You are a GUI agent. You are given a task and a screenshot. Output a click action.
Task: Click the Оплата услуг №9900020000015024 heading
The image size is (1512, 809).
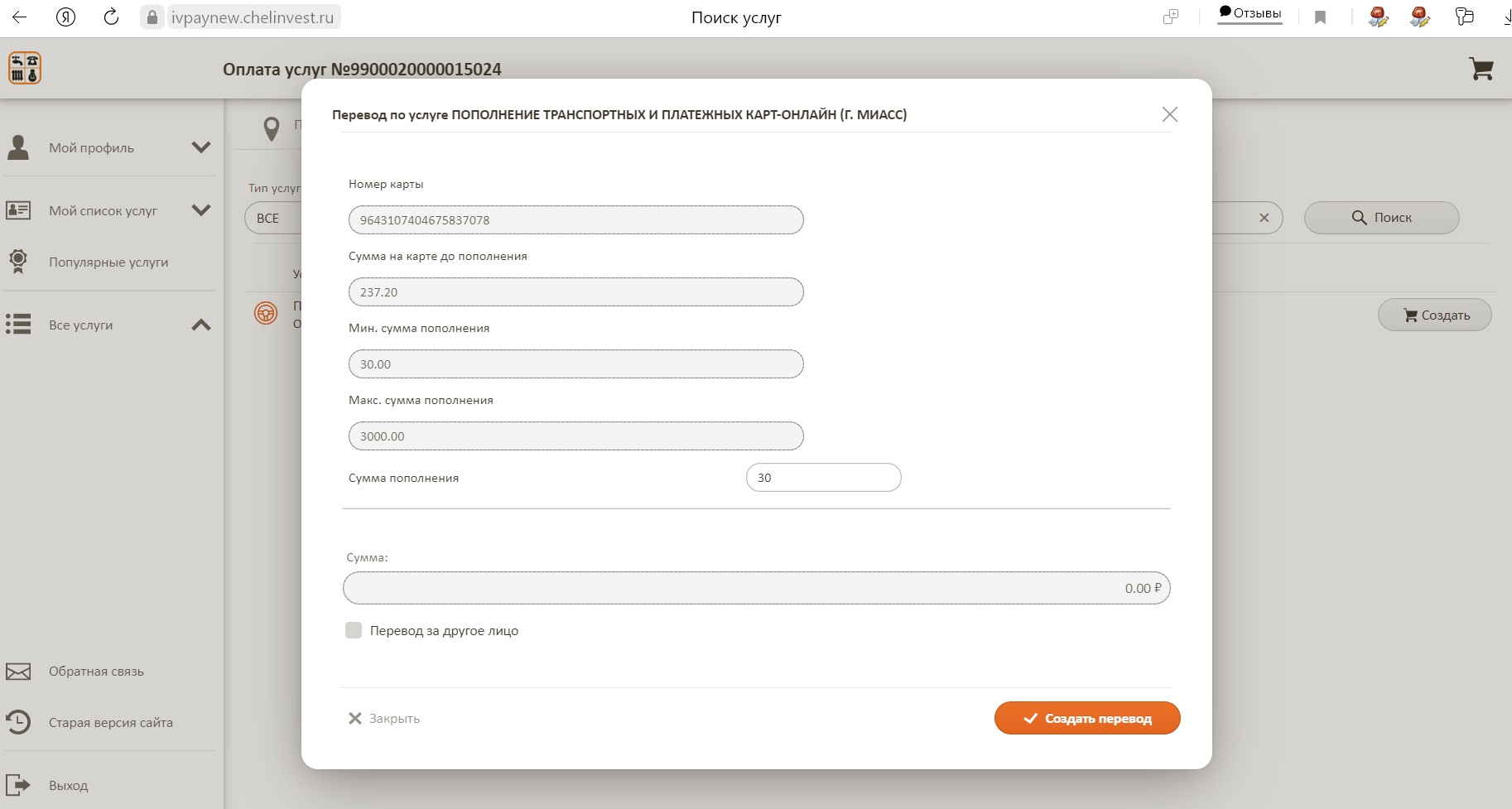[x=362, y=70]
